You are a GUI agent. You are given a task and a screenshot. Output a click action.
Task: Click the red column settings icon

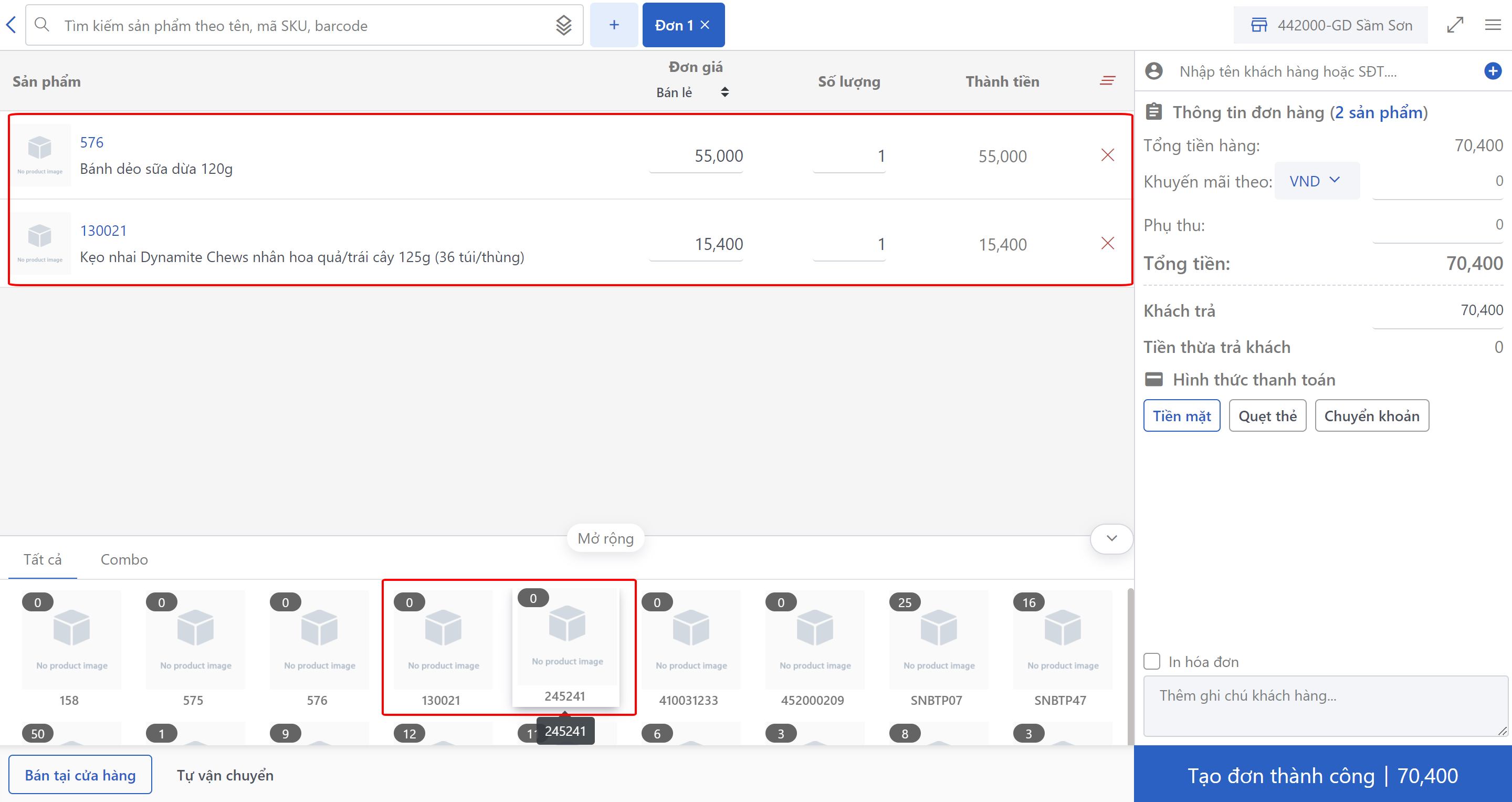click(1107, 81)
